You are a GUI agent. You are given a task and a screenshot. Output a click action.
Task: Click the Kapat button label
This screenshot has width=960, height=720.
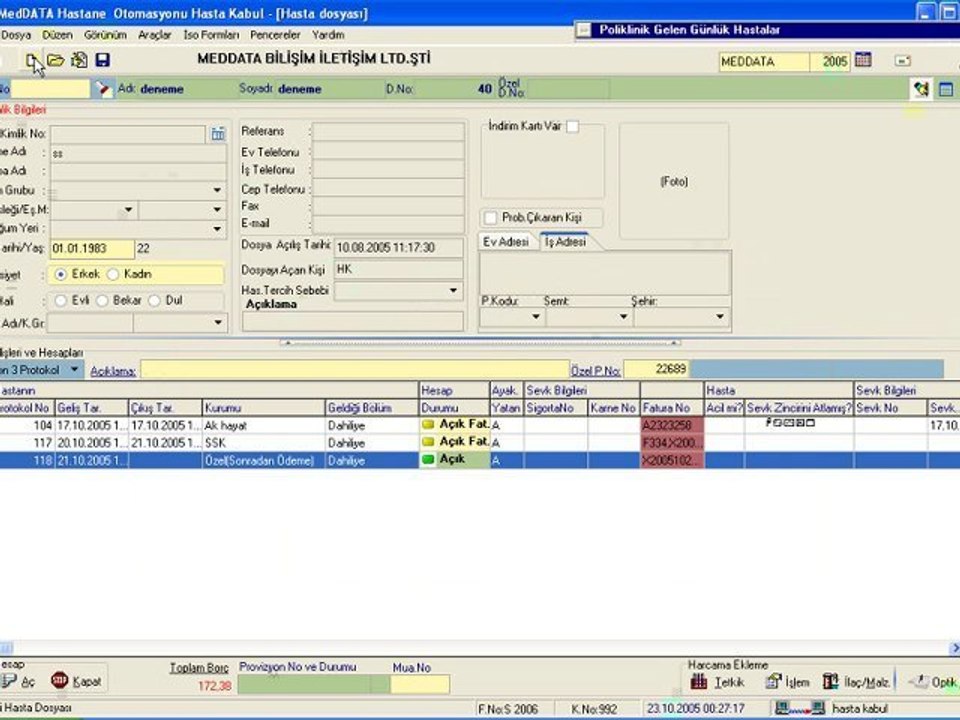pos(87,681)
